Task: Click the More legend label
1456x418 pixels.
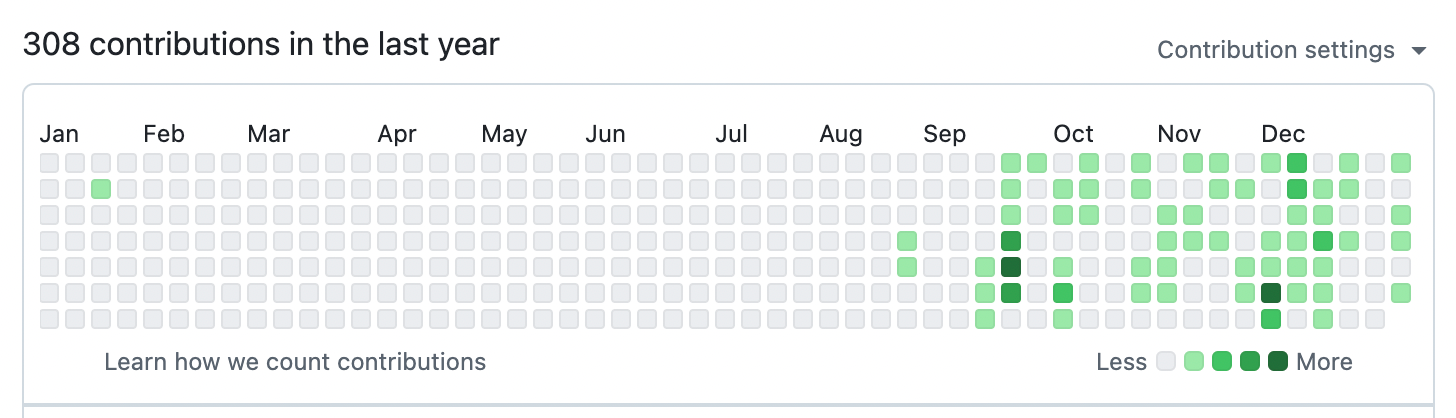Action: [1324, 362]
